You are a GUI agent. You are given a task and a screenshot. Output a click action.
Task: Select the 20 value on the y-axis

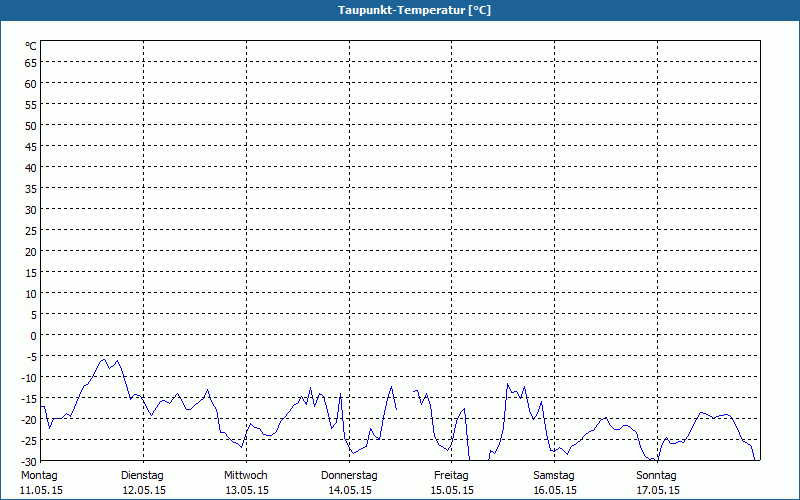(x=31, y=252)
